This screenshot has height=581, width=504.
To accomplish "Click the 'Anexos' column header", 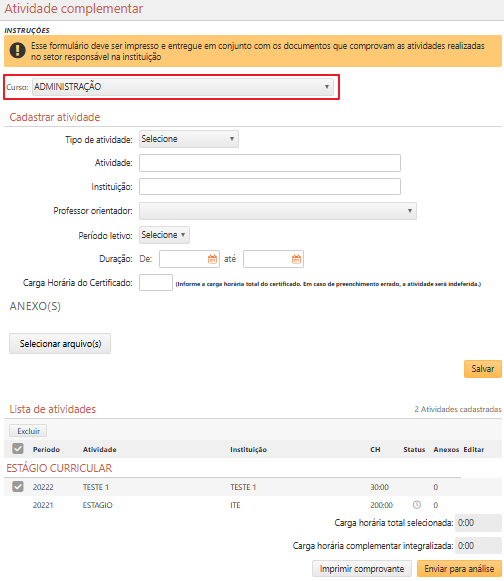I will (x=446, y=449).
